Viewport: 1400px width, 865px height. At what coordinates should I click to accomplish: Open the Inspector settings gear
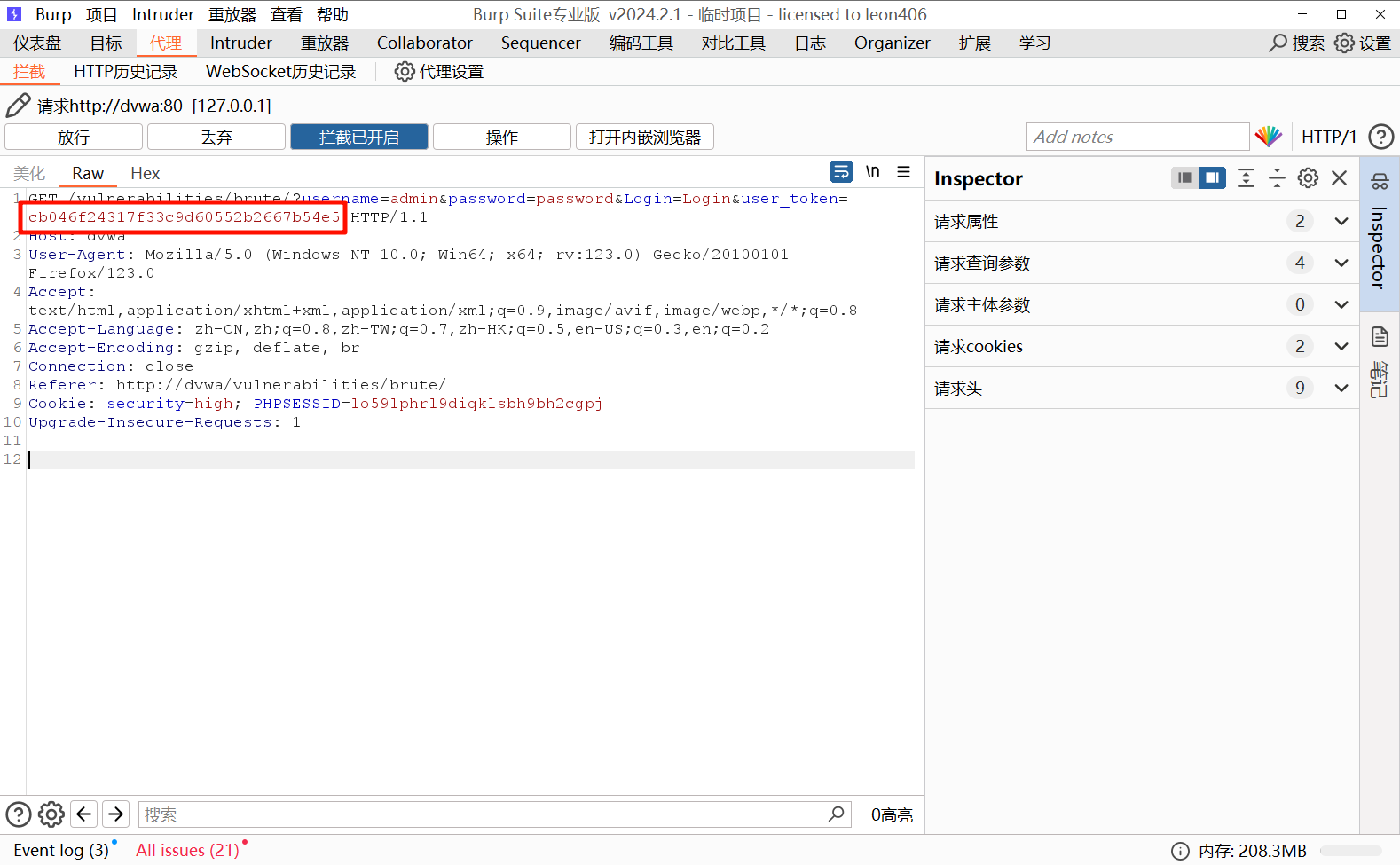[x=1308, y=177]
